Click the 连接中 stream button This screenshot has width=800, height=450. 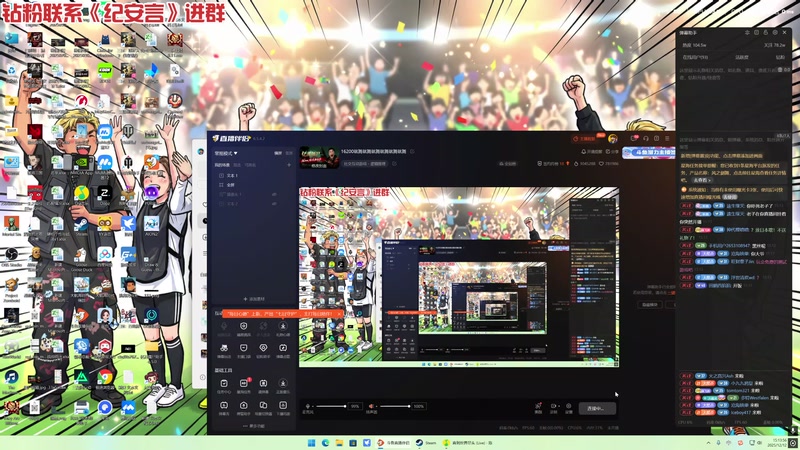(597, 408)
